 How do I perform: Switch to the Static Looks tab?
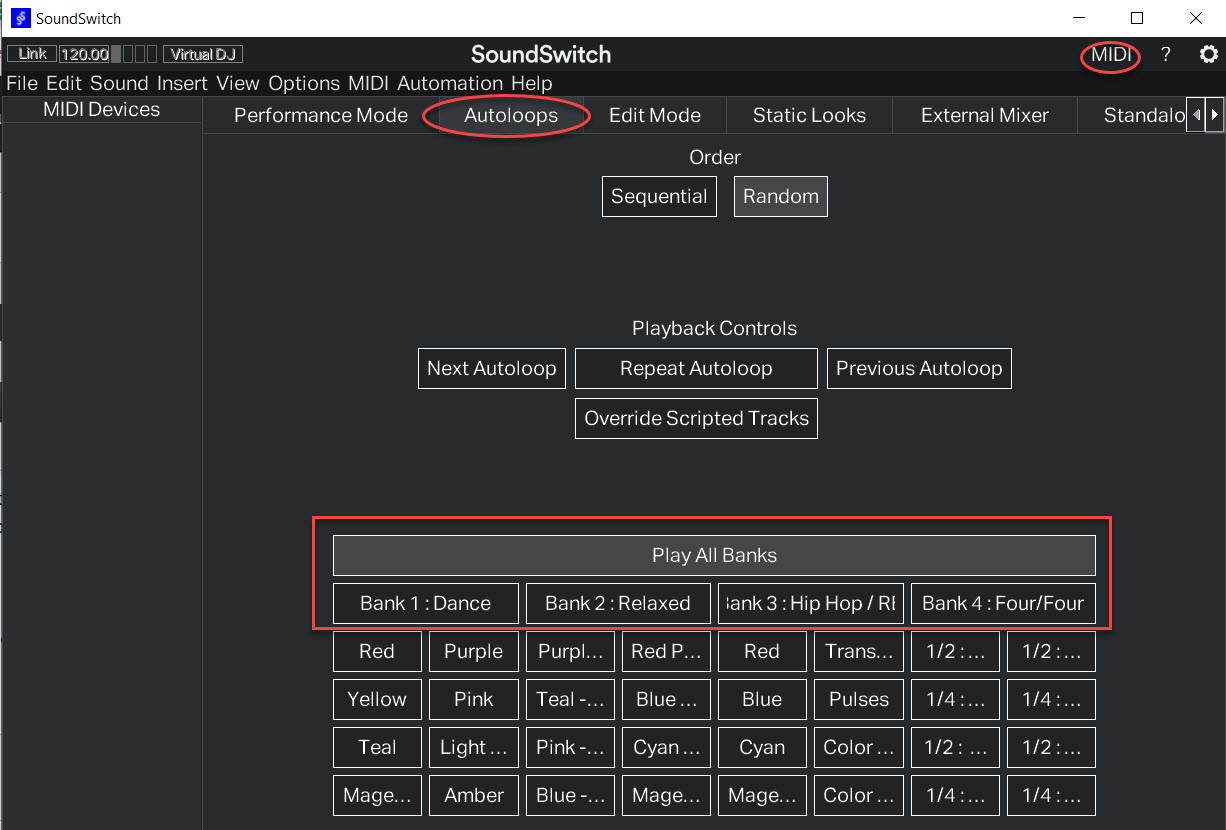click(x=810, y=115)
